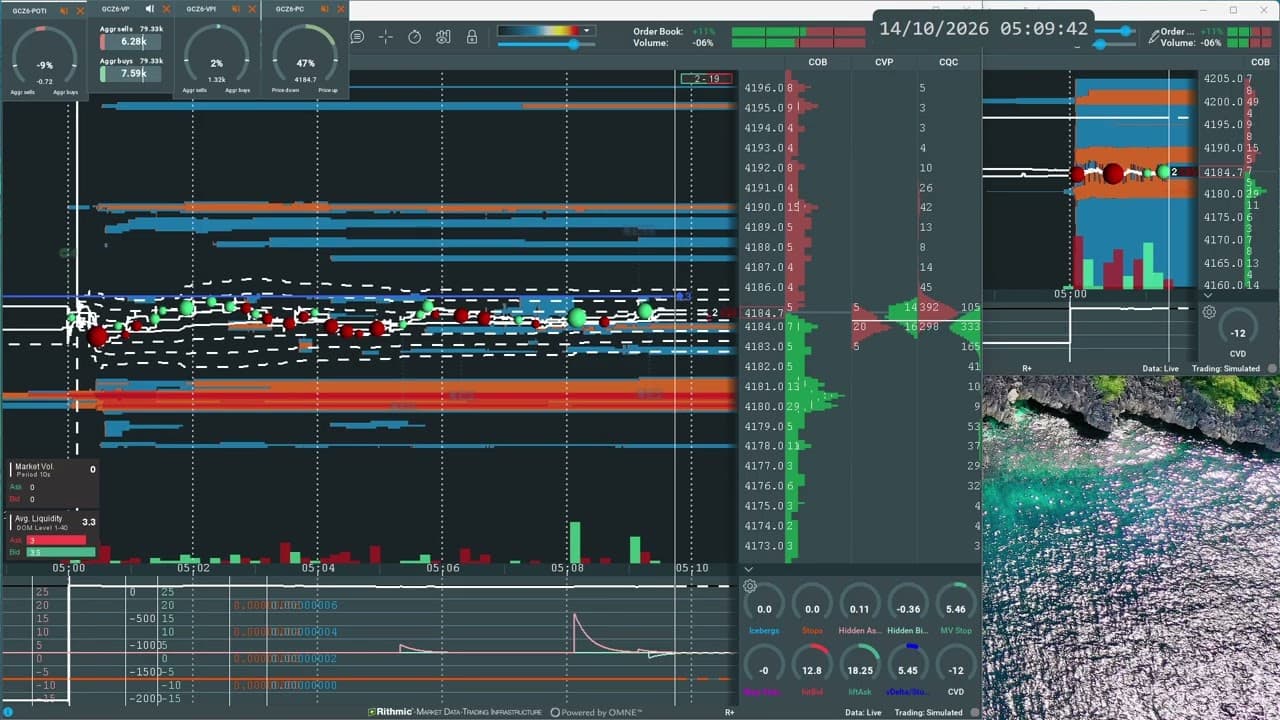Viewport: 1280px width, 720px height.
Task: Open the chat bubble comments icon
Action: coord(357,37)
